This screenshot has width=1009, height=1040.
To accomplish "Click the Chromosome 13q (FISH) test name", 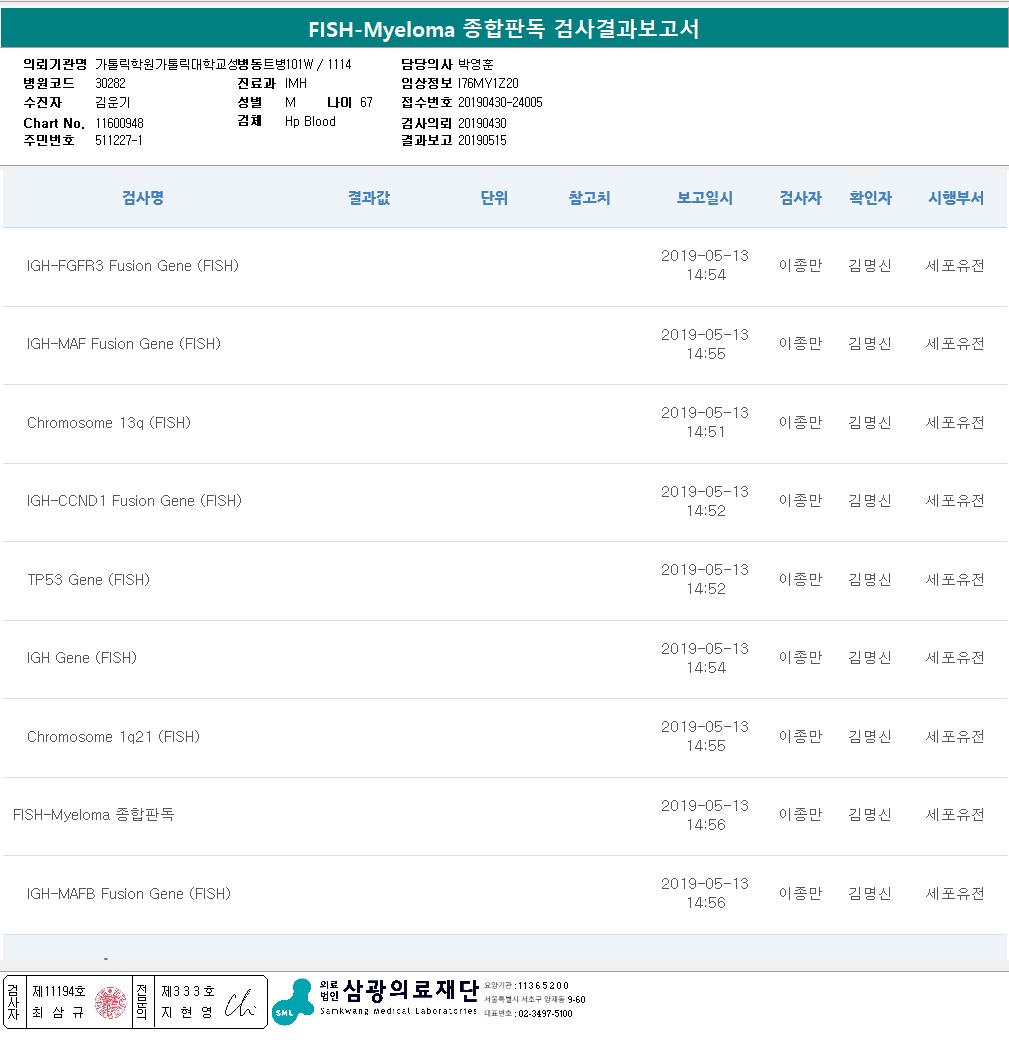I will point(109,423).
